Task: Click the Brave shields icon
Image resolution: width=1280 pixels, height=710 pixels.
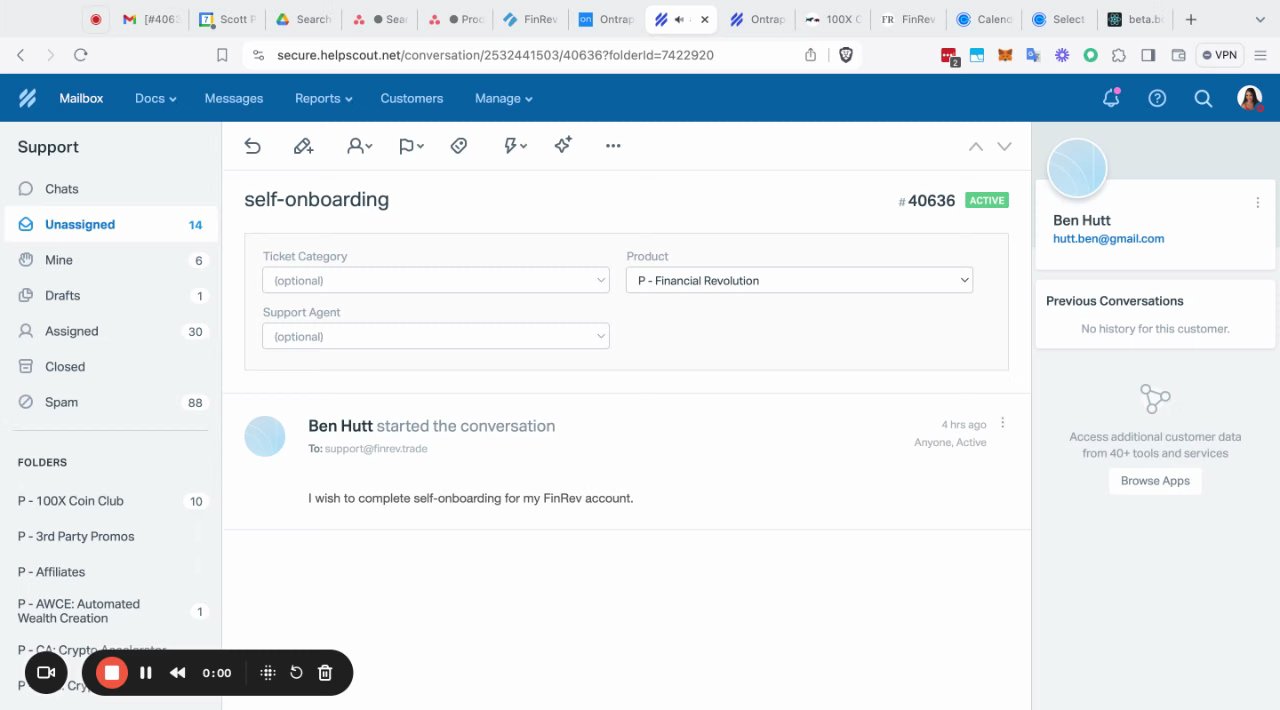Action: pos(846,55)
